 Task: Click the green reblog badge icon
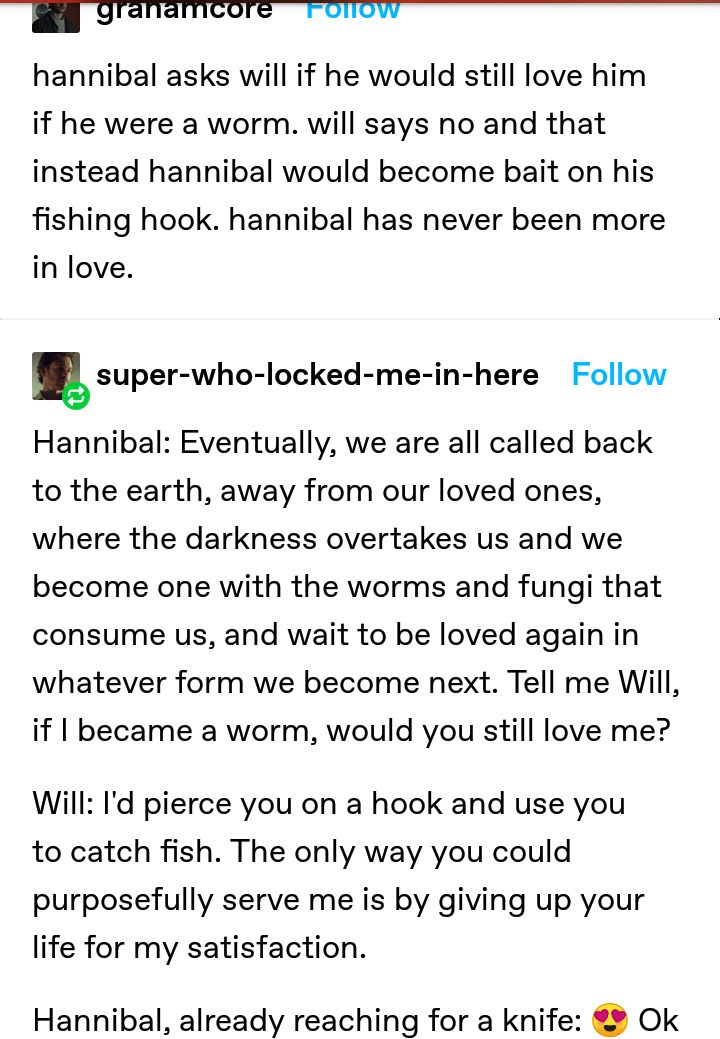[x=76, y=396]
